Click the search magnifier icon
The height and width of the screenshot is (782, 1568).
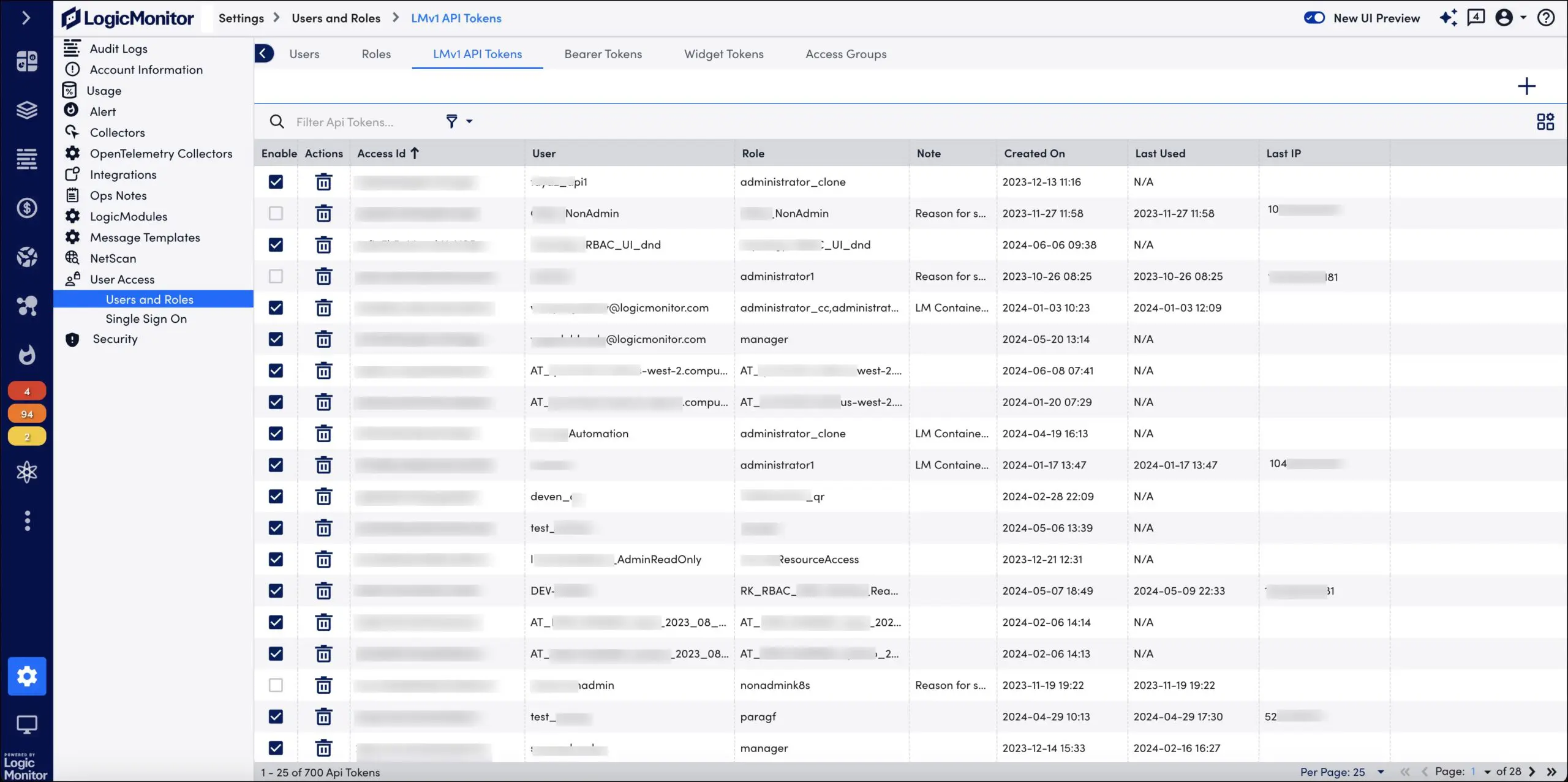tap(277, 122)
